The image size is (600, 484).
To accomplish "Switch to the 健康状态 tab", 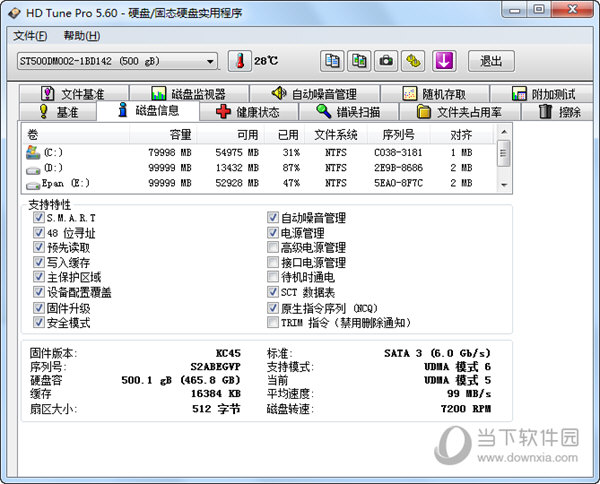I will 249,112.
